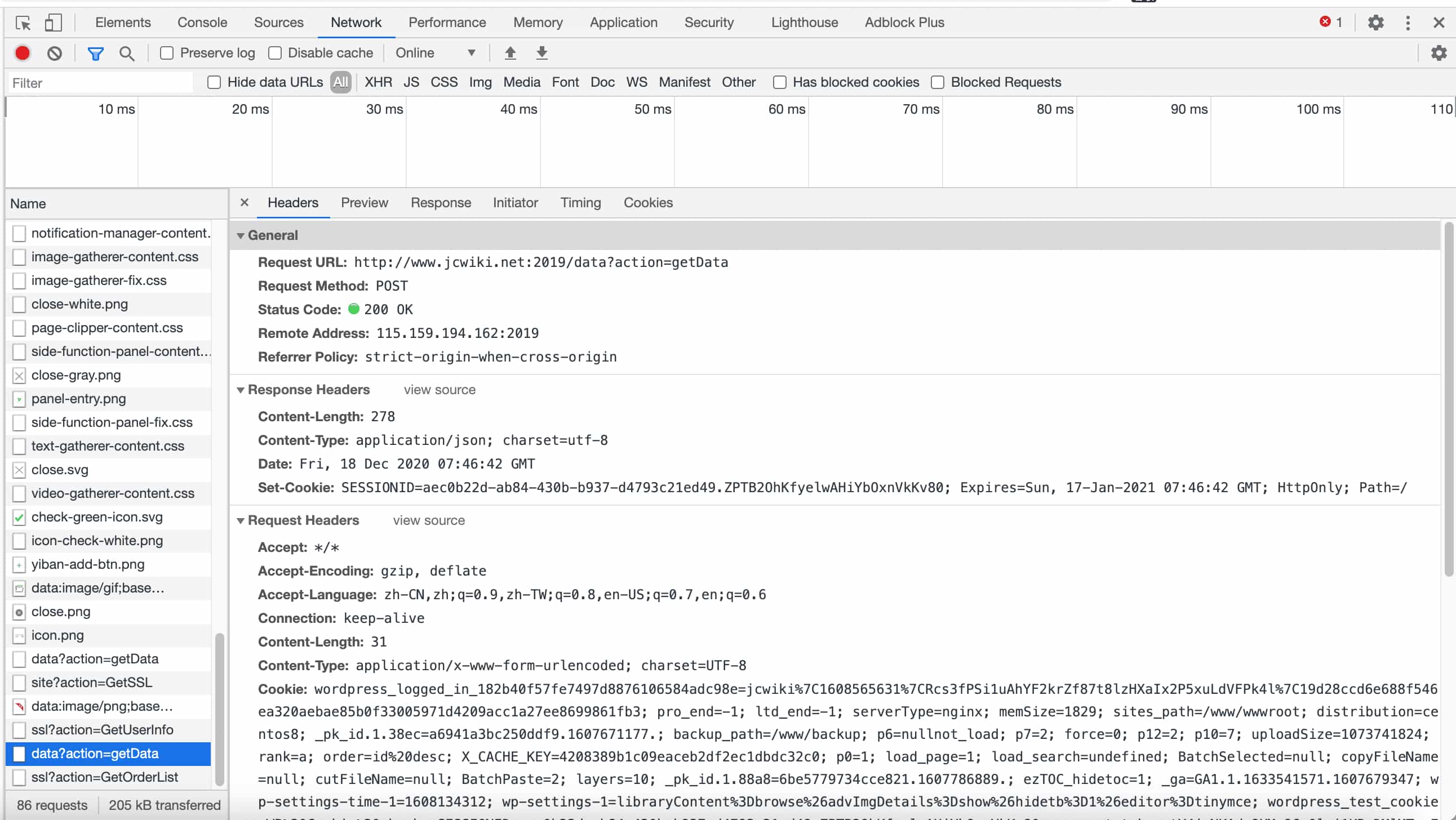
Task: Open the DevTools three-dot menu
Action: coord(1408,23)
